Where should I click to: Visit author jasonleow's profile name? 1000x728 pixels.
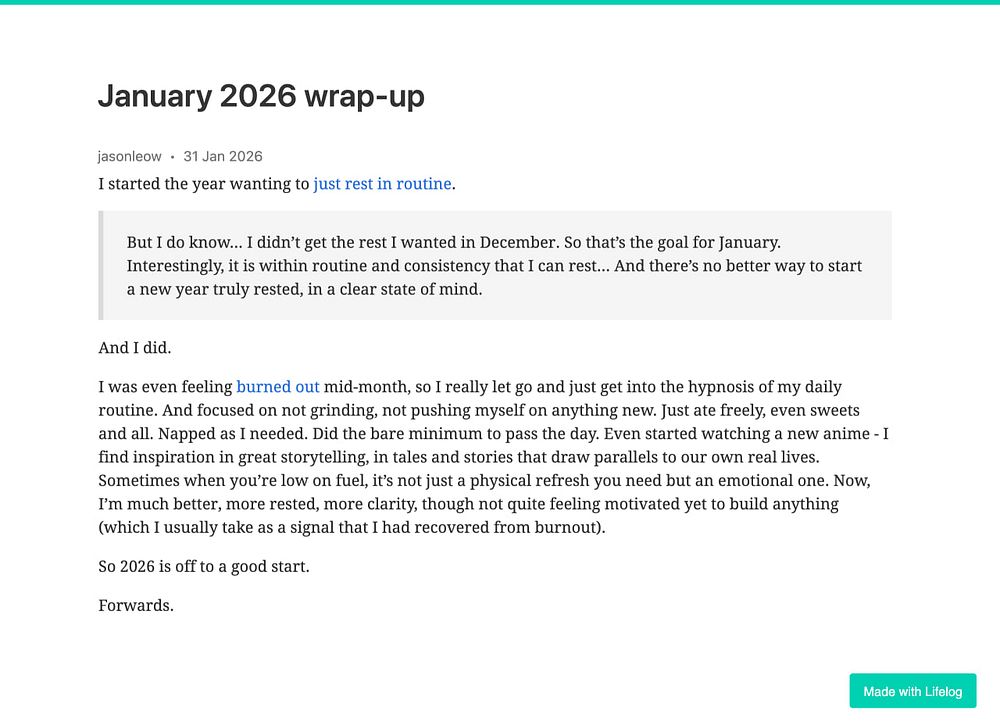pos(130,156)
